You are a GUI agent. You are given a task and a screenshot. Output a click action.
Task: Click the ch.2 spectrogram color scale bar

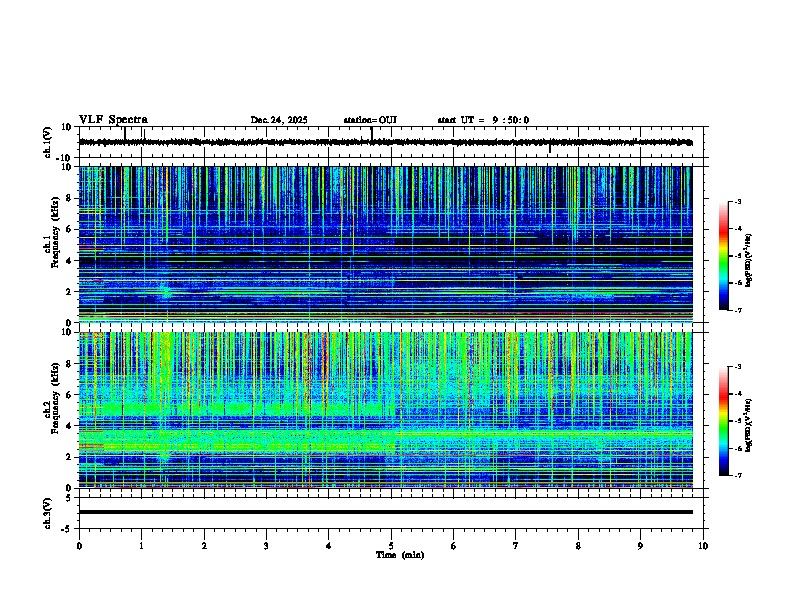pos(723,421)
